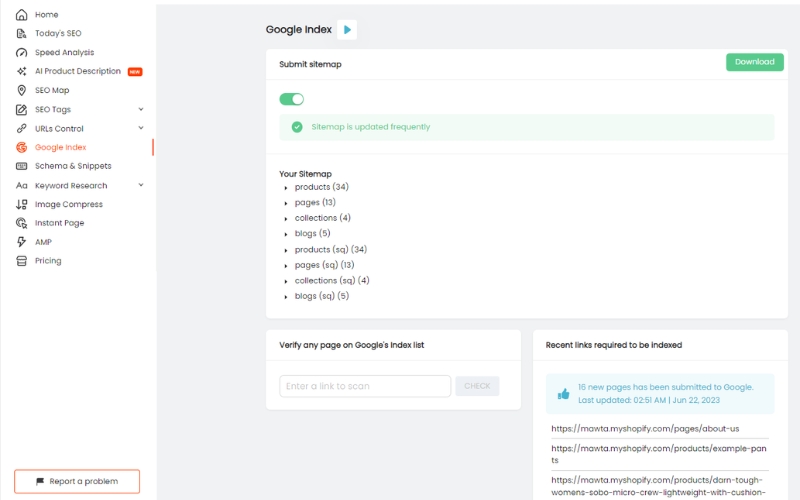Play the Google Index tutorial video

[x=347, y=30]
